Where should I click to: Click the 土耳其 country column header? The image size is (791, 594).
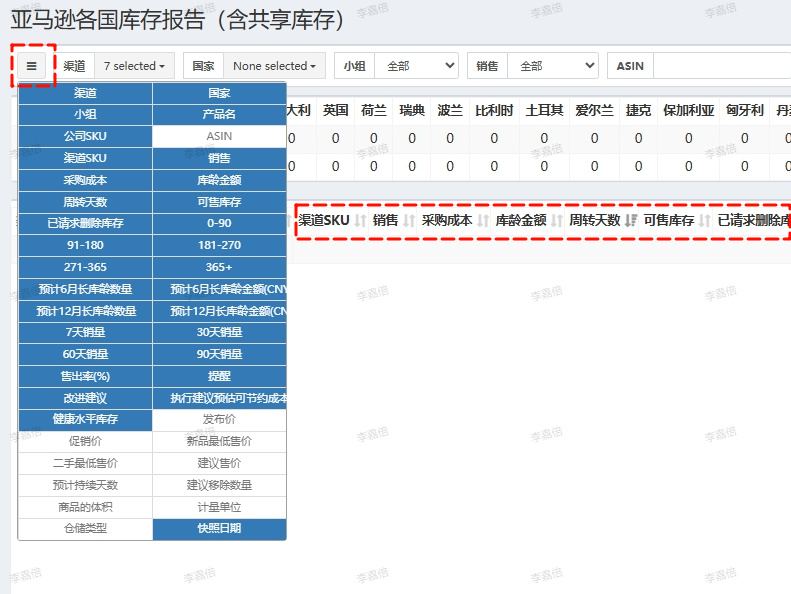[544, 111]
